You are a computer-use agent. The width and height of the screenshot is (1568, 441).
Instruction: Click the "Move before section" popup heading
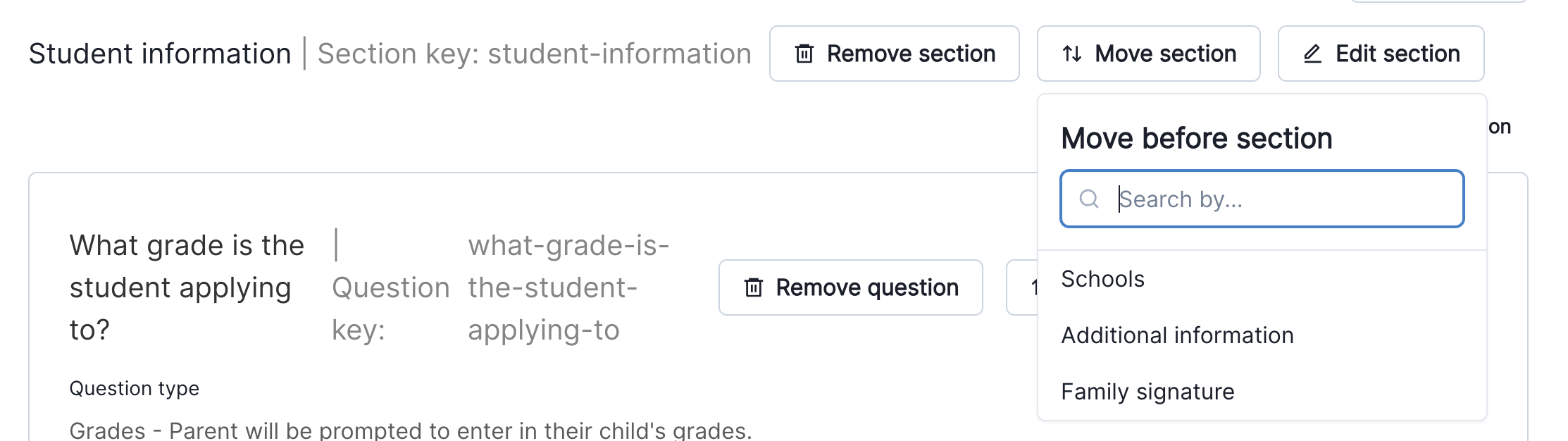1197,138
